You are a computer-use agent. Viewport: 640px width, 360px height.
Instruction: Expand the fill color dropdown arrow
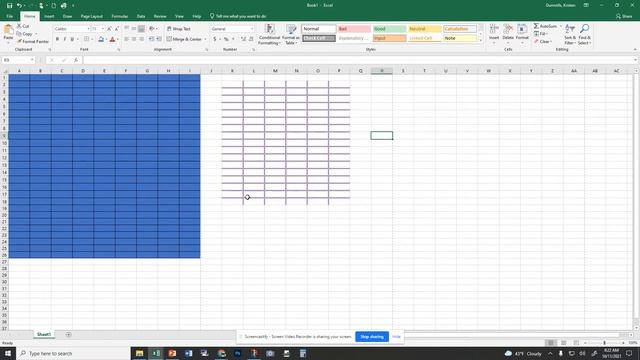(107, 39)
